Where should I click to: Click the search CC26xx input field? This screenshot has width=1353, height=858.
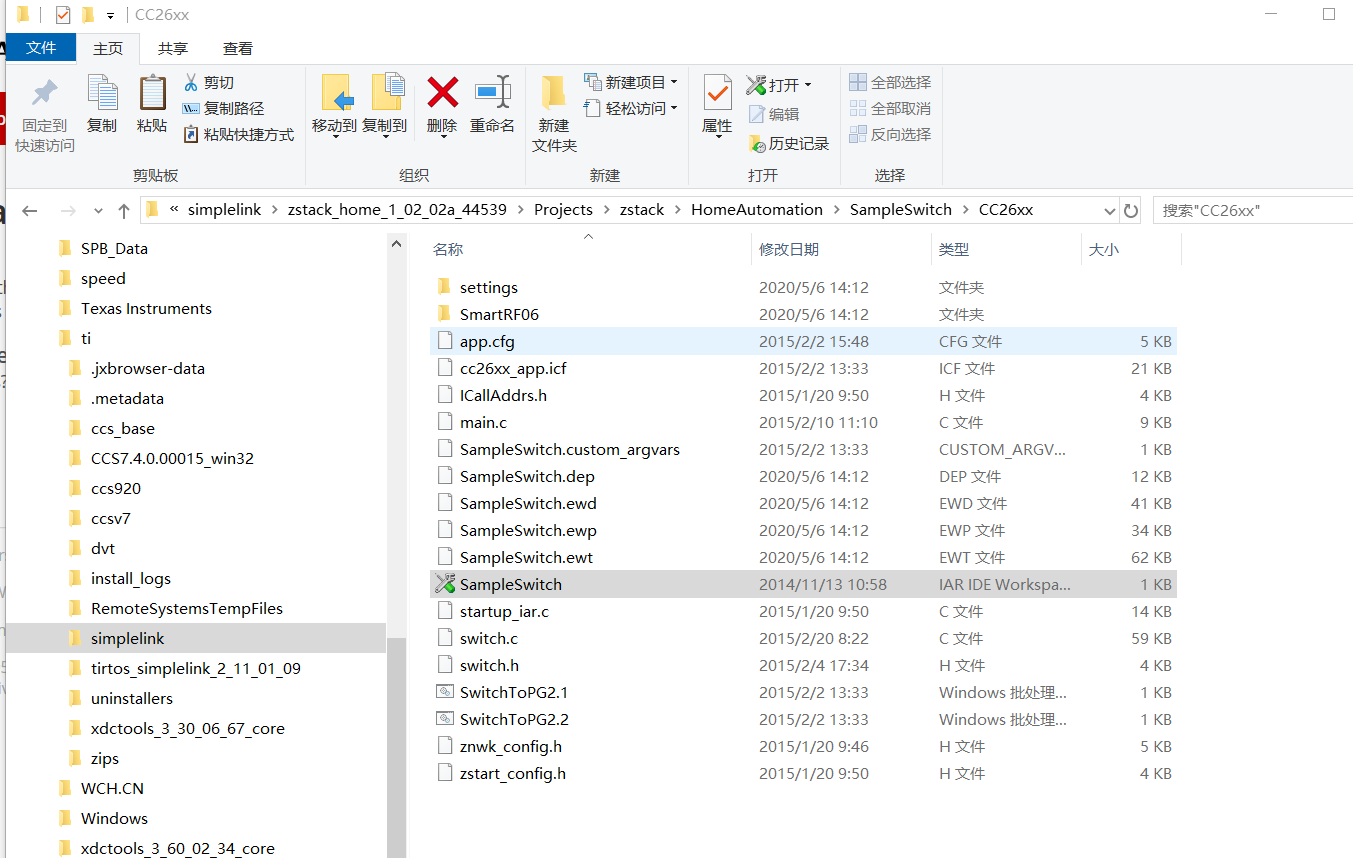(x=1252, y=210)
